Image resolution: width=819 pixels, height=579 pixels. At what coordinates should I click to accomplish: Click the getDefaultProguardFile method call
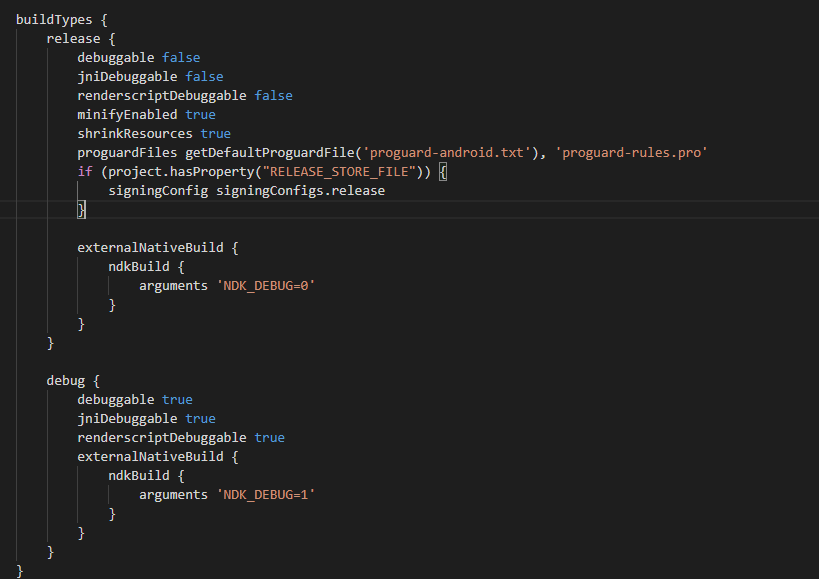tap(269, 153)
